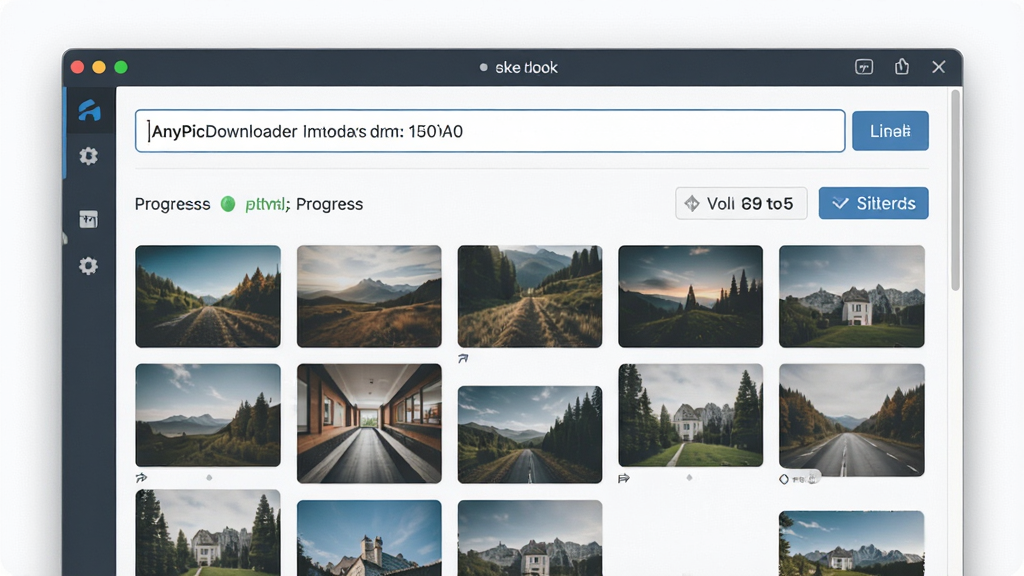
Task: Click the small dot under the lake mountain thumbnail
Action: click(209, 478)
